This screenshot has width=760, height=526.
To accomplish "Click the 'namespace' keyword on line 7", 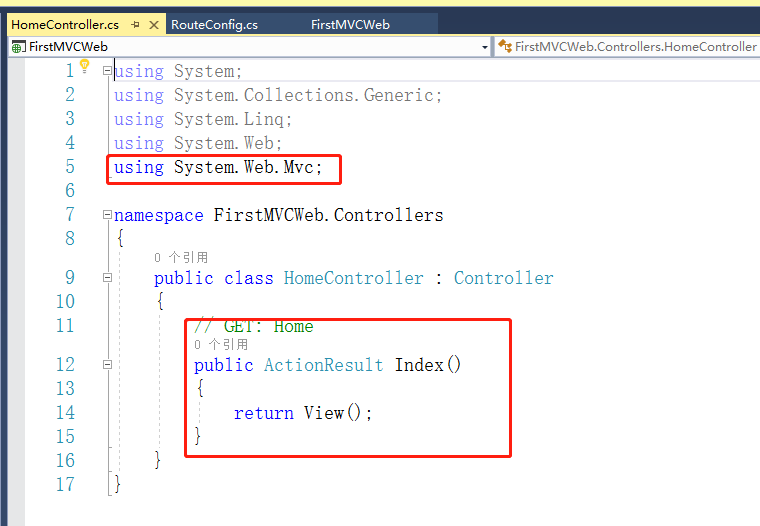I will (x=158, y=215).
